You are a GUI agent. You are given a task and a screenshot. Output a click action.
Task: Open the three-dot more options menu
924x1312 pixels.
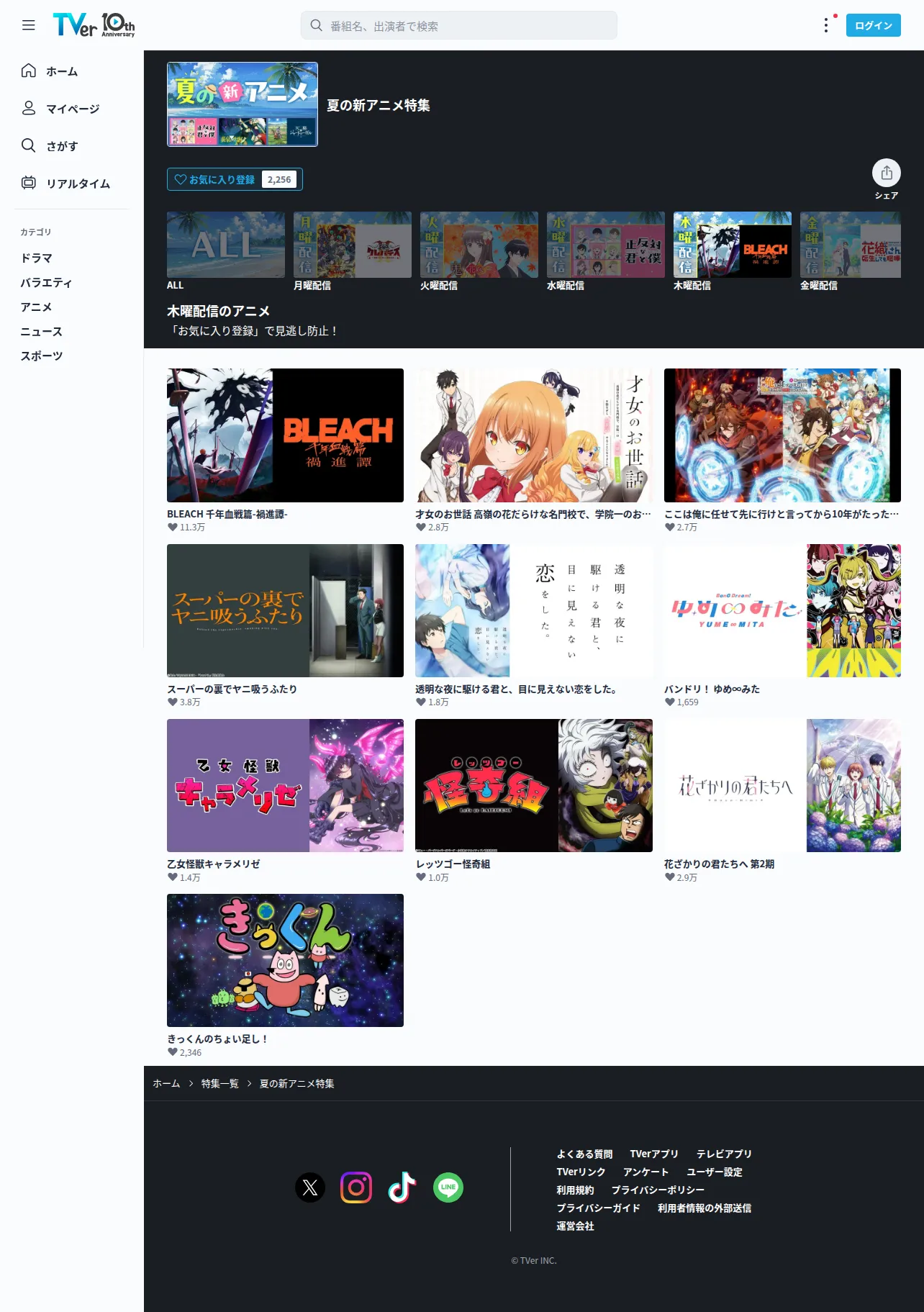tap(826, 25)
